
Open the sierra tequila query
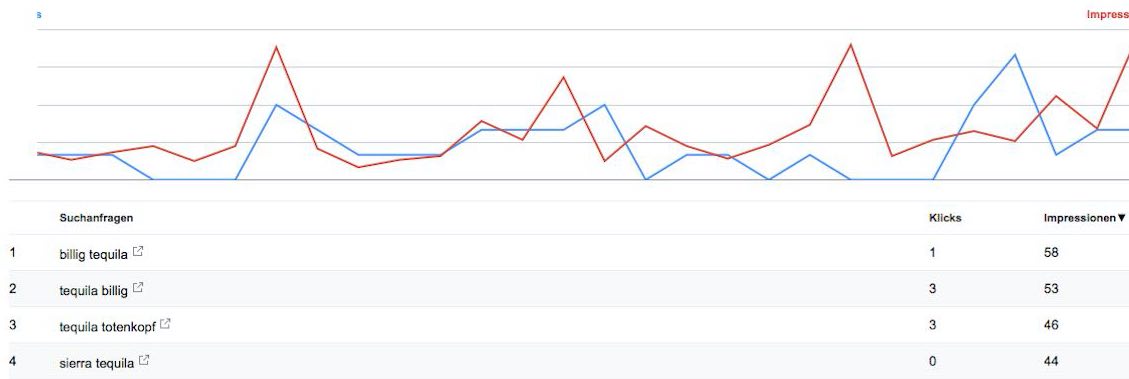click(x=96, y=362)
